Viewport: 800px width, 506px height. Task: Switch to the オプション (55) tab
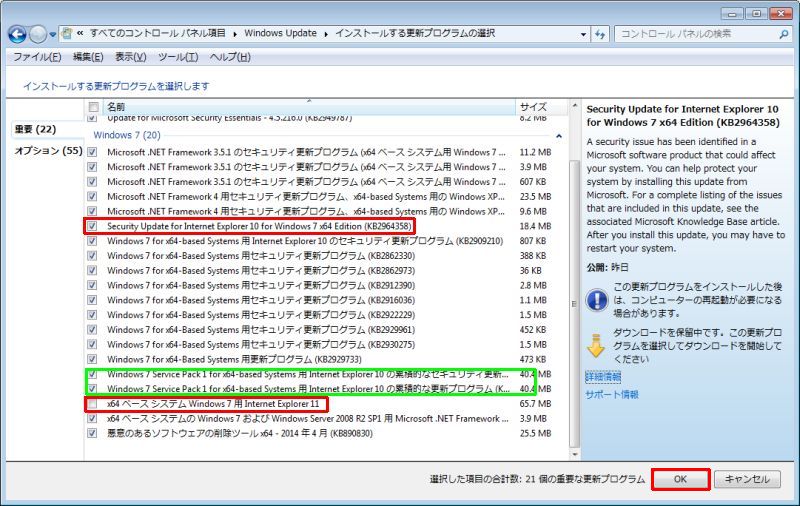pos(48,151)
